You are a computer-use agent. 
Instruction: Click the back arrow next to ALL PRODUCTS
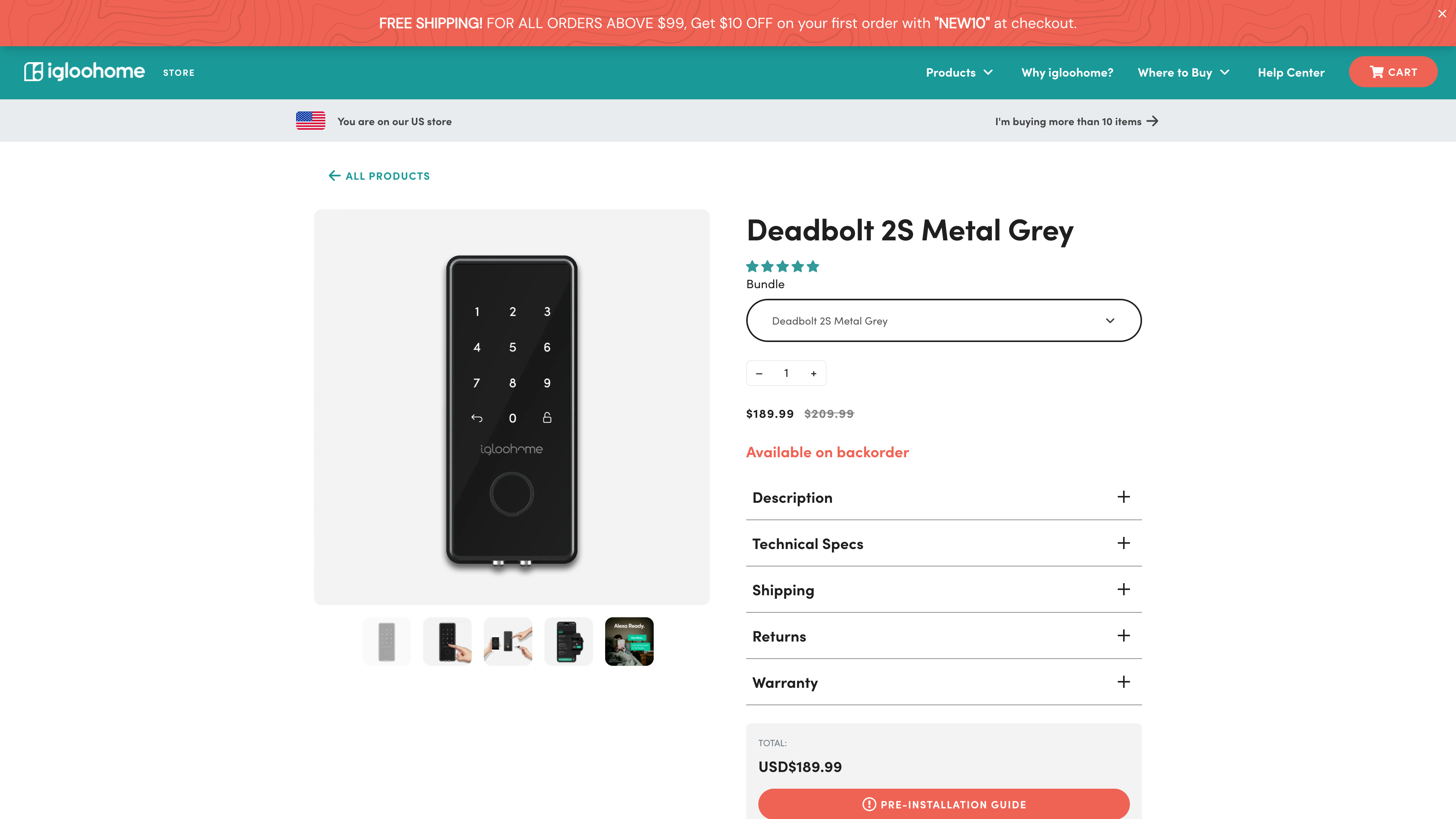tap(334, 176)
